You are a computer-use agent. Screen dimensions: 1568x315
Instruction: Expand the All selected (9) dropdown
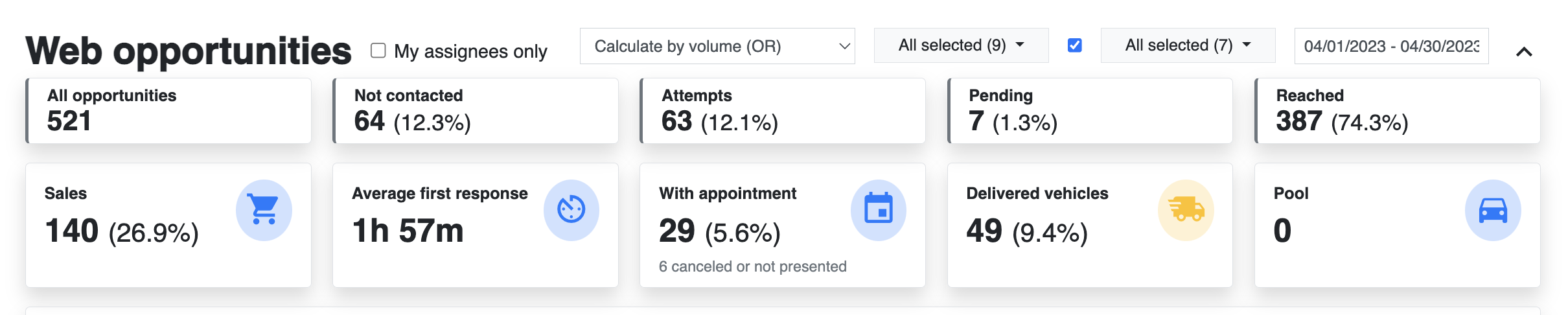click(961, 45)
